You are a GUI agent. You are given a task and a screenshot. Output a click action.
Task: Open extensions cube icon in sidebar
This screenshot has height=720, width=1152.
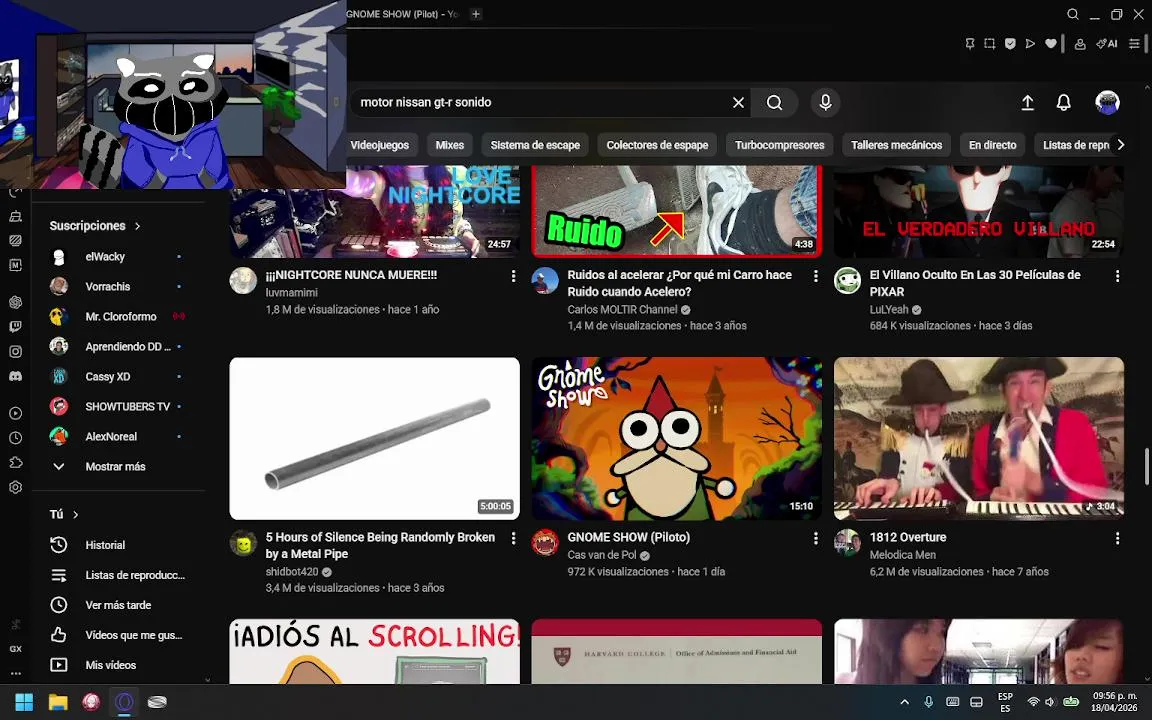pos(15,462)
